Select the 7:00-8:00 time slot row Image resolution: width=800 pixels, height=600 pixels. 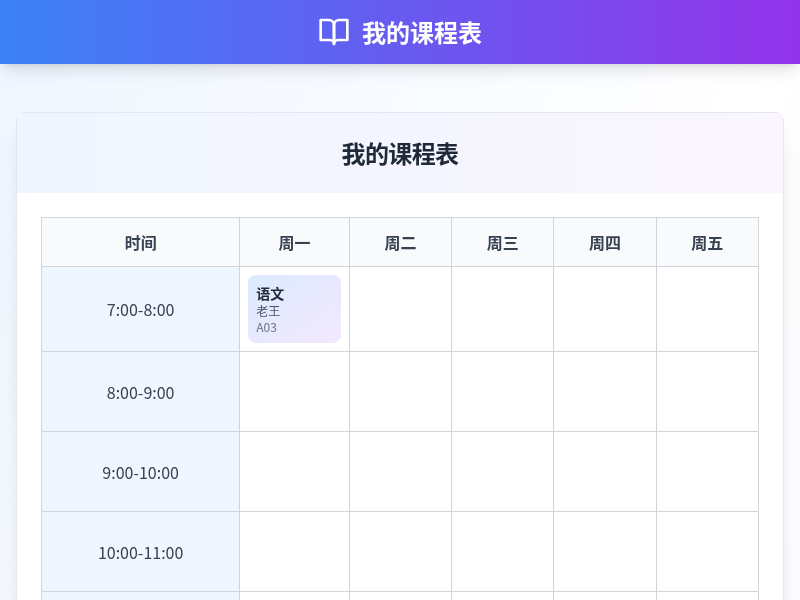[140, 309]
